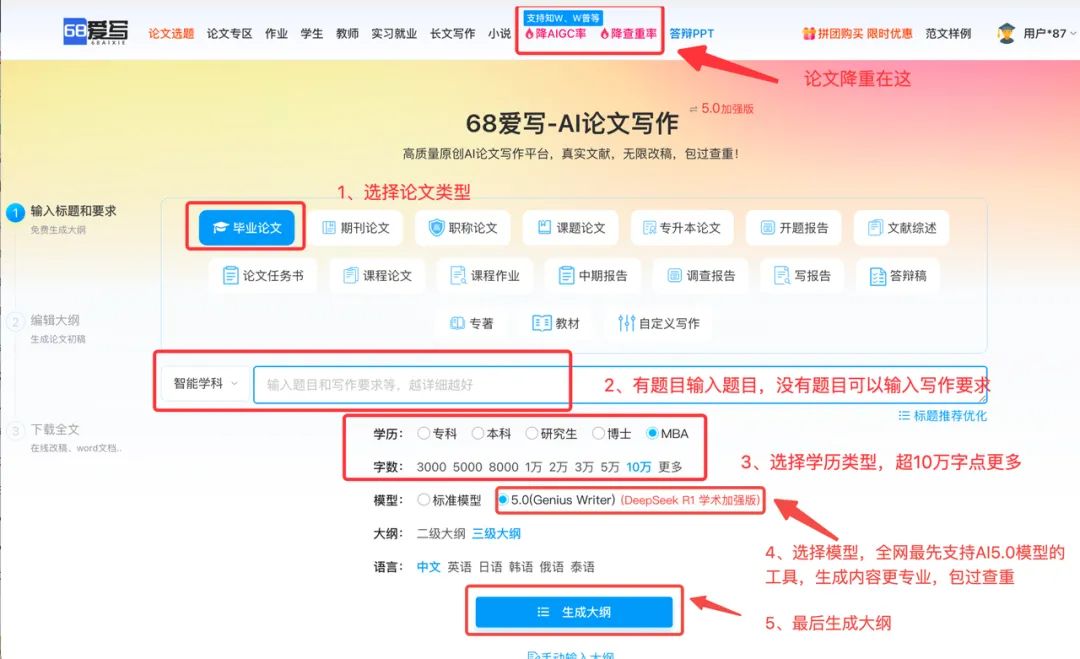The height and width of the screenshot is (659, 1080).
Task: Go to the 答辩PPT nav tab
Action: tap(692, 33)
